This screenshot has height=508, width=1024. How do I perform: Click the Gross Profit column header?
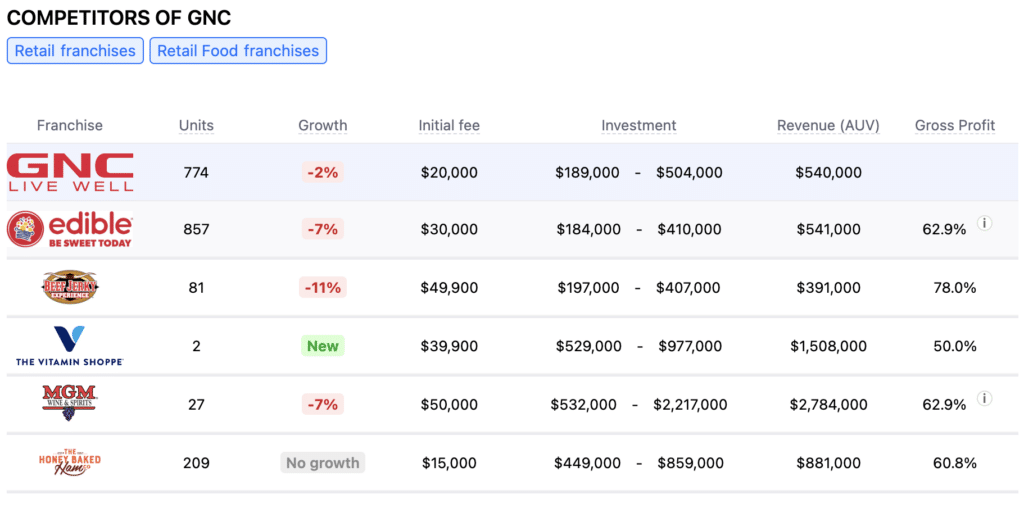pos(955,125)
